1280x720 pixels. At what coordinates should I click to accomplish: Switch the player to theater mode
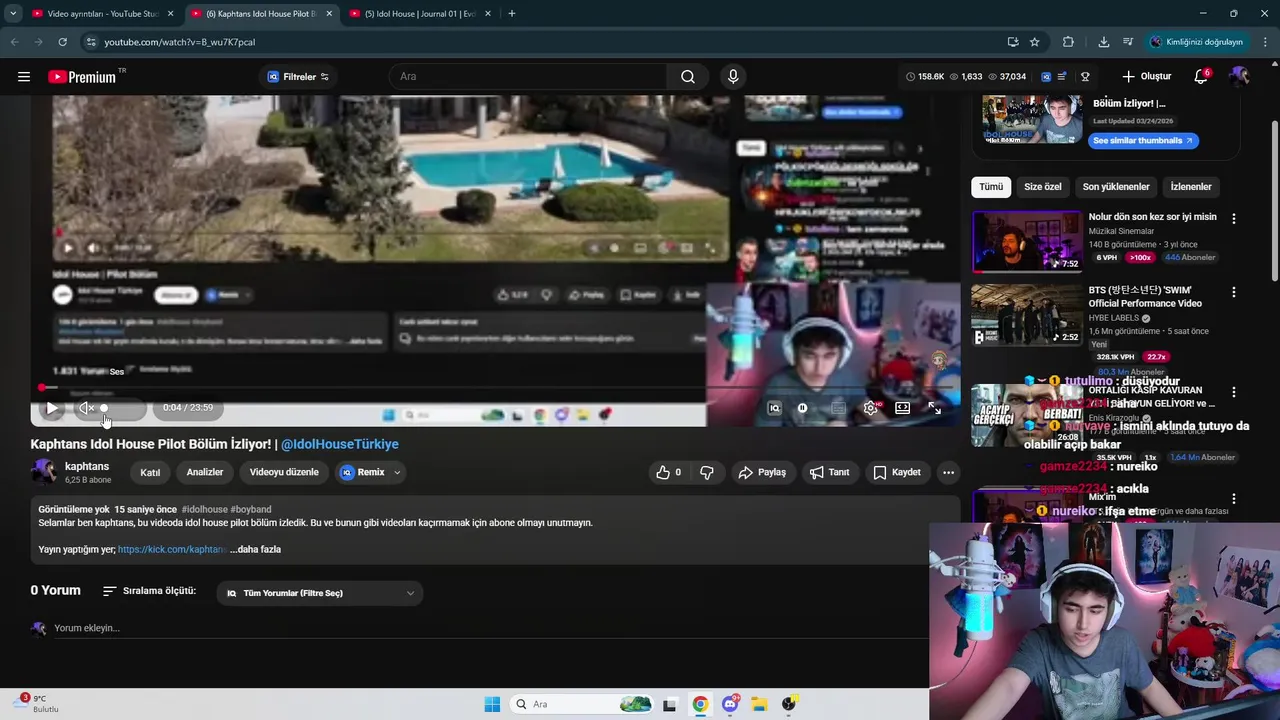pyautogui.click(x=902, y=408)
